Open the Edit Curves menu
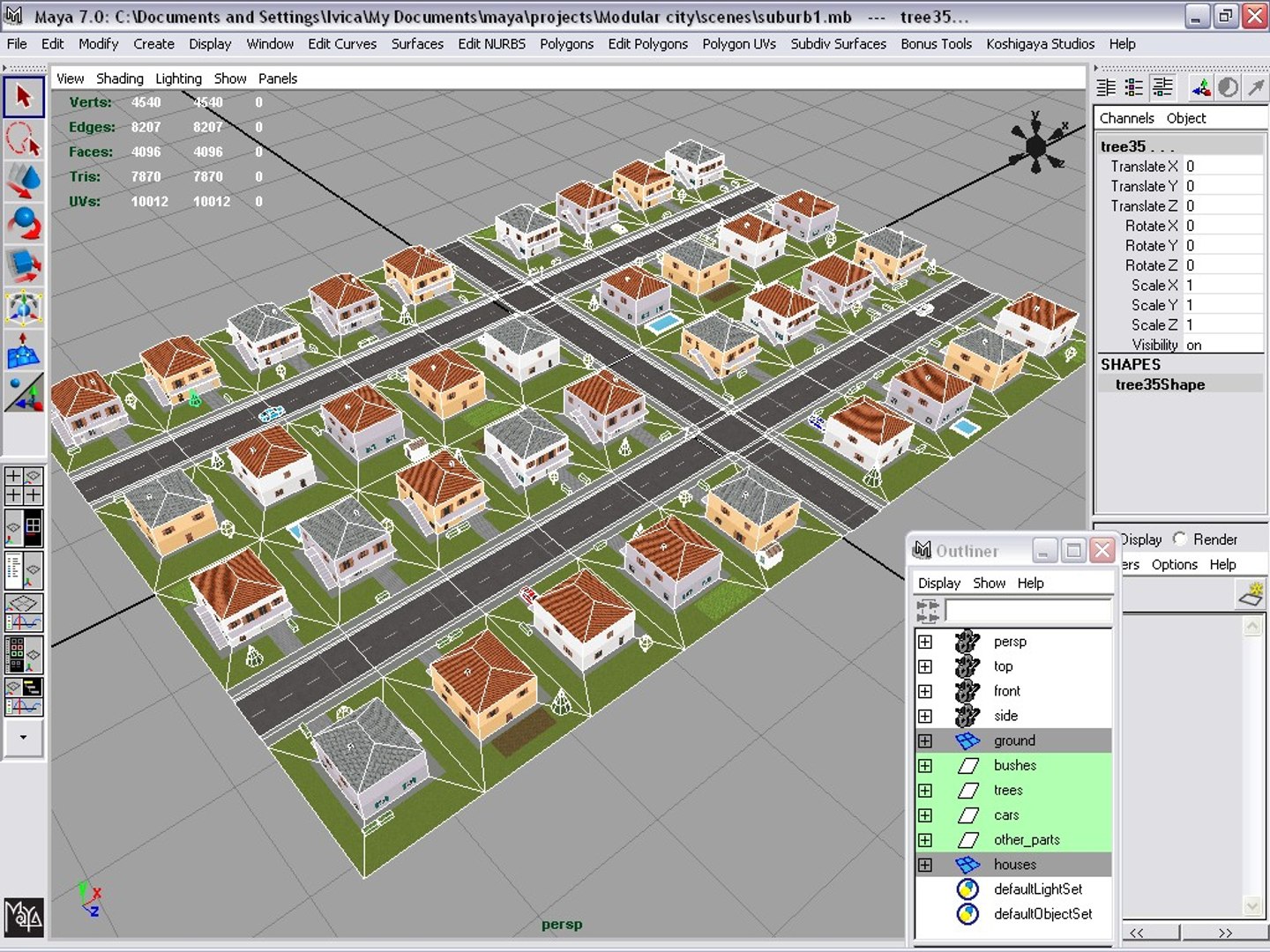 tap(342, 44)
